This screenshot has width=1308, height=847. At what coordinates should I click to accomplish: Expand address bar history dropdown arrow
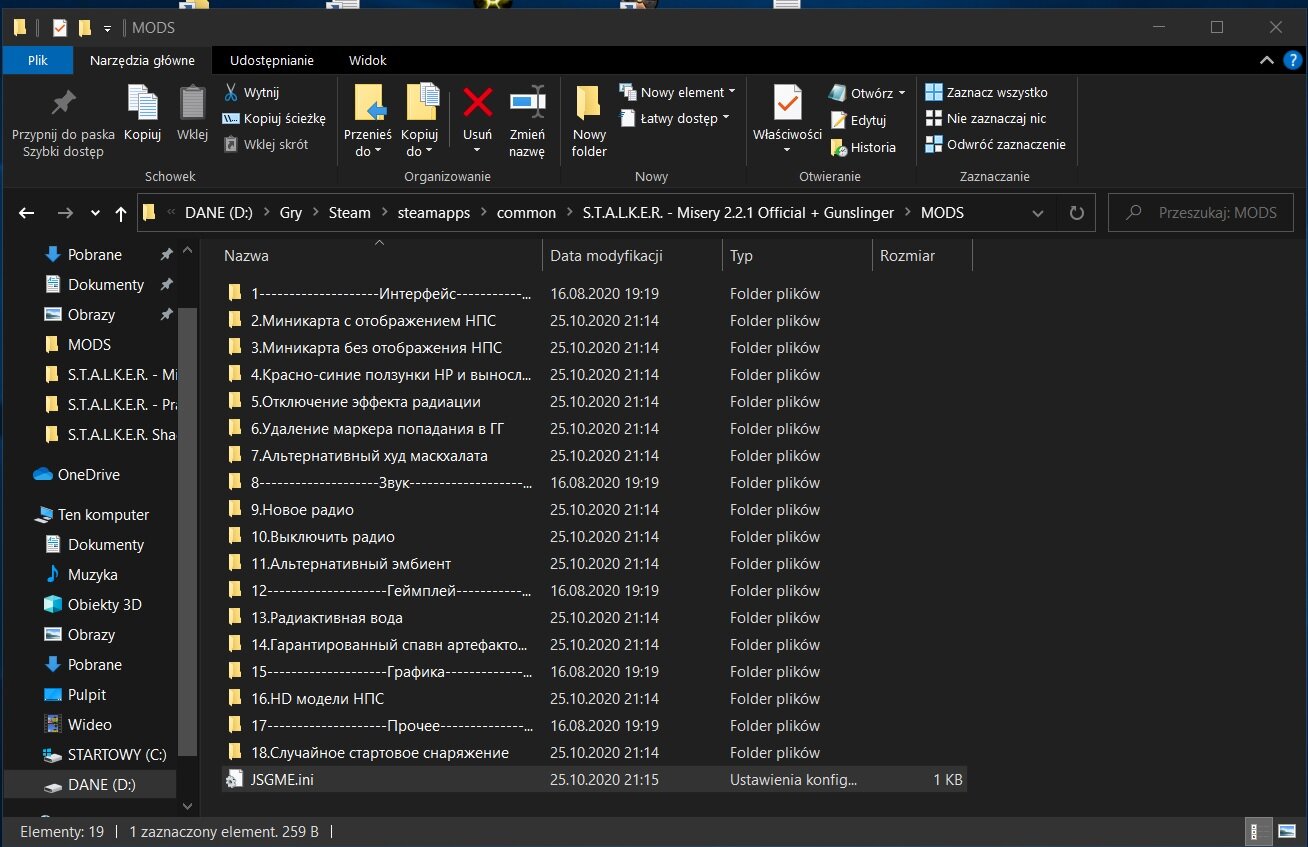(x=1038, y=213)
